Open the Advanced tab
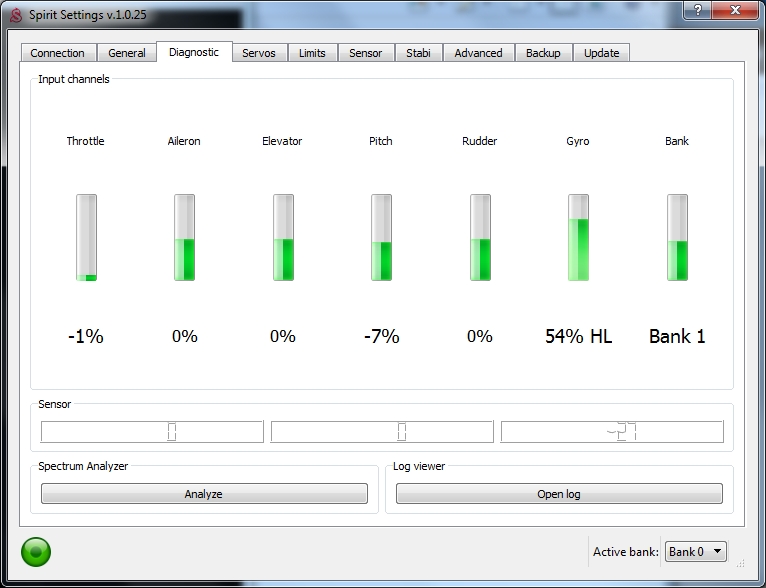 [x=478, y=53]
